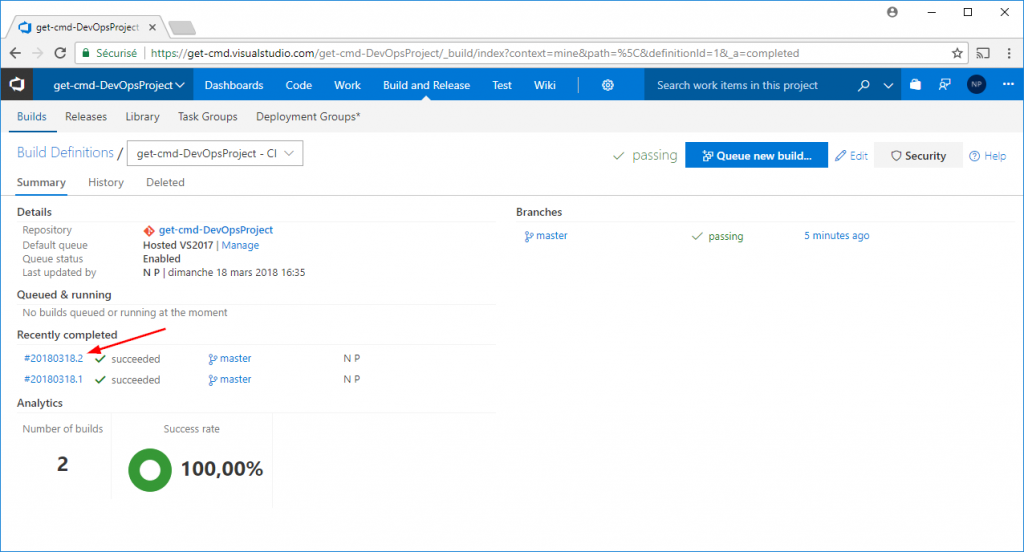The height and width of the screenshot is (552, 1024).
Task: Switch to the Summary tab
Action: pyautogui.click(x=41, y=182)
